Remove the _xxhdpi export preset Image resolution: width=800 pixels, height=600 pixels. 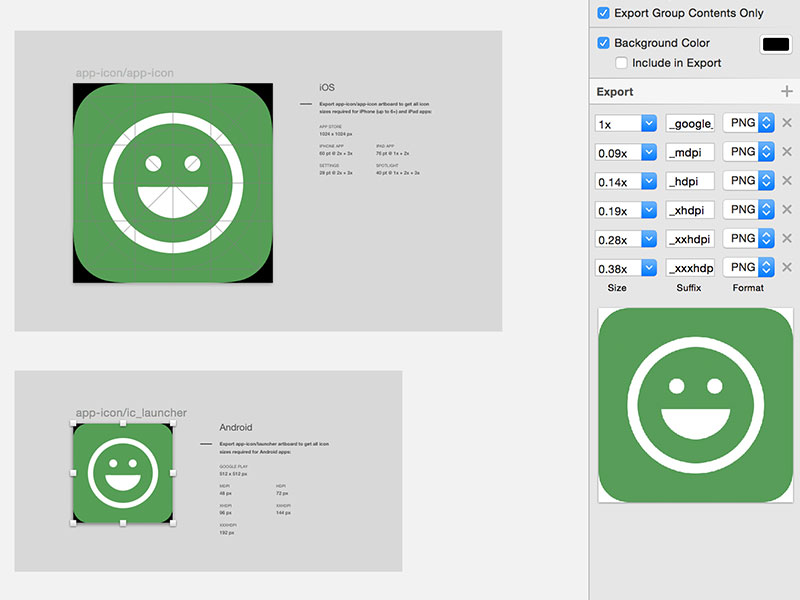tap(788, 238)
